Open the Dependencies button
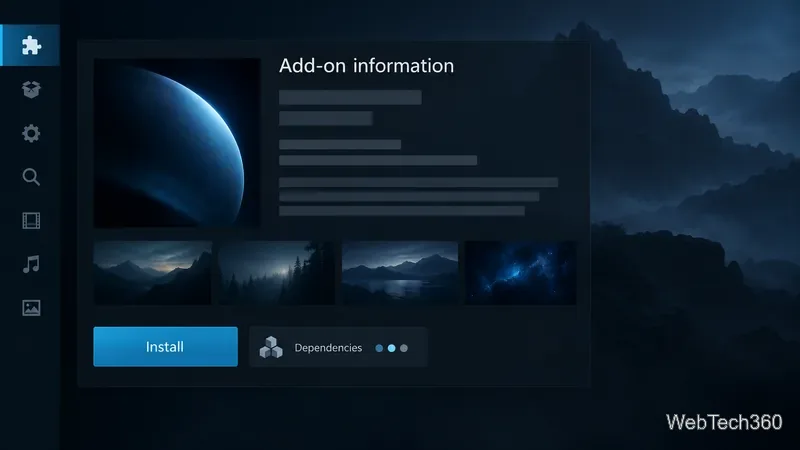Screen dimensions: 800x450 pyautogui.click(x=338, y=347)
